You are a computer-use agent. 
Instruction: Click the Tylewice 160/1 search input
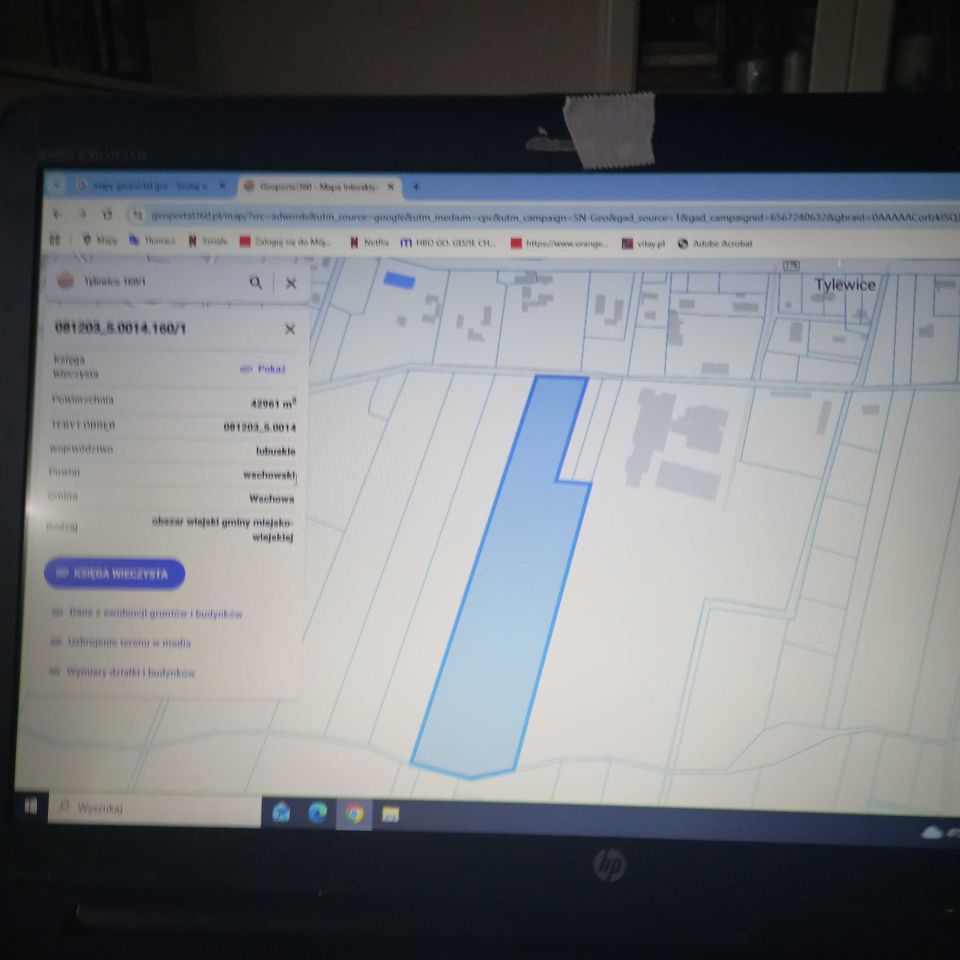[x=160, y=282]
